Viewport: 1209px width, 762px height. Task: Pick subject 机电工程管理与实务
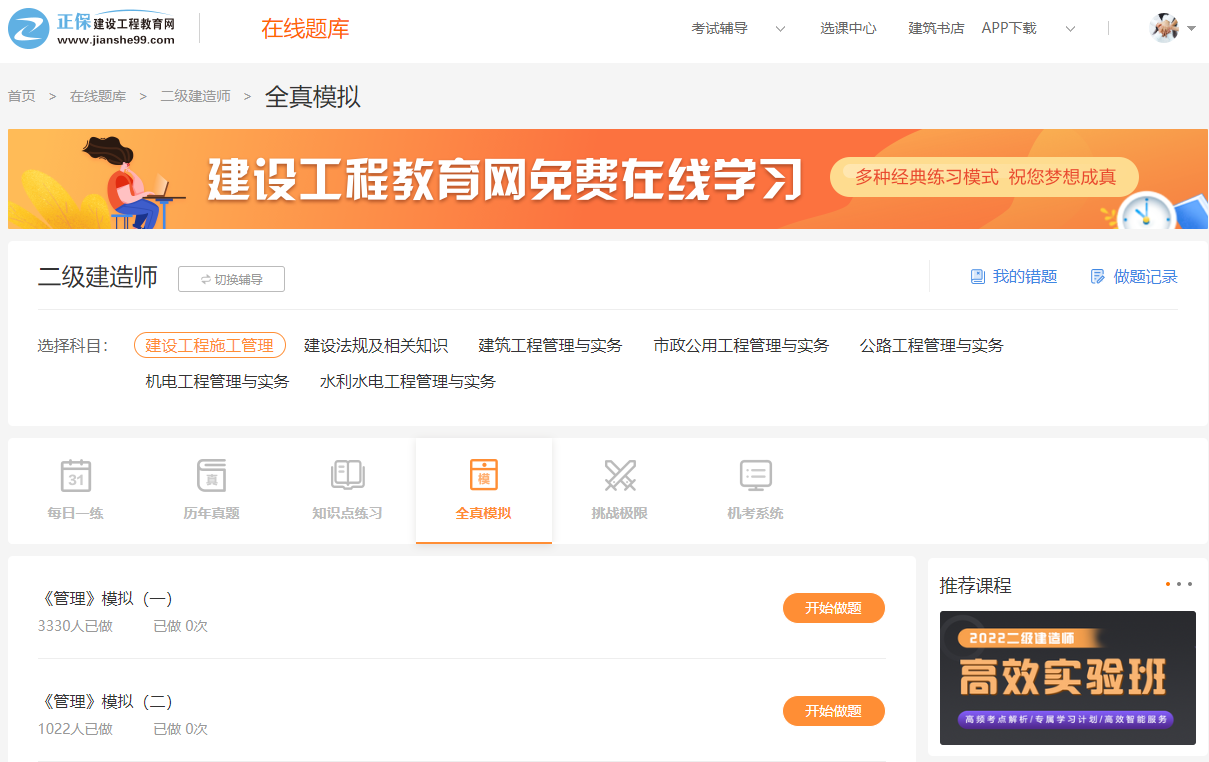point(217,381)
